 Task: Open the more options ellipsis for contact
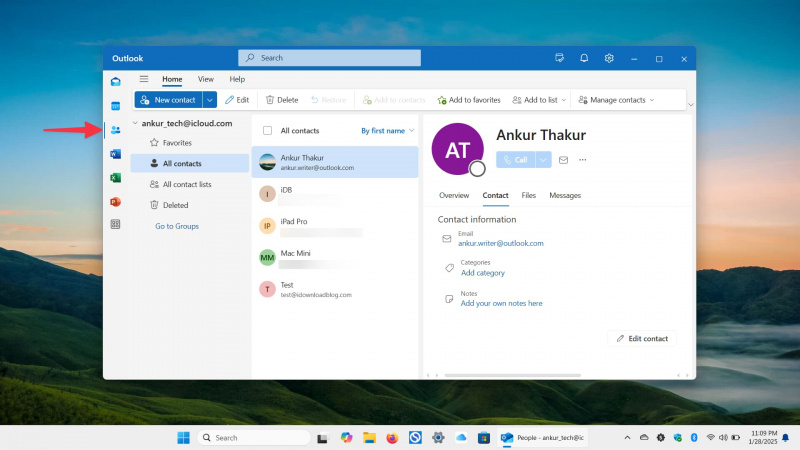coord(583,160)
